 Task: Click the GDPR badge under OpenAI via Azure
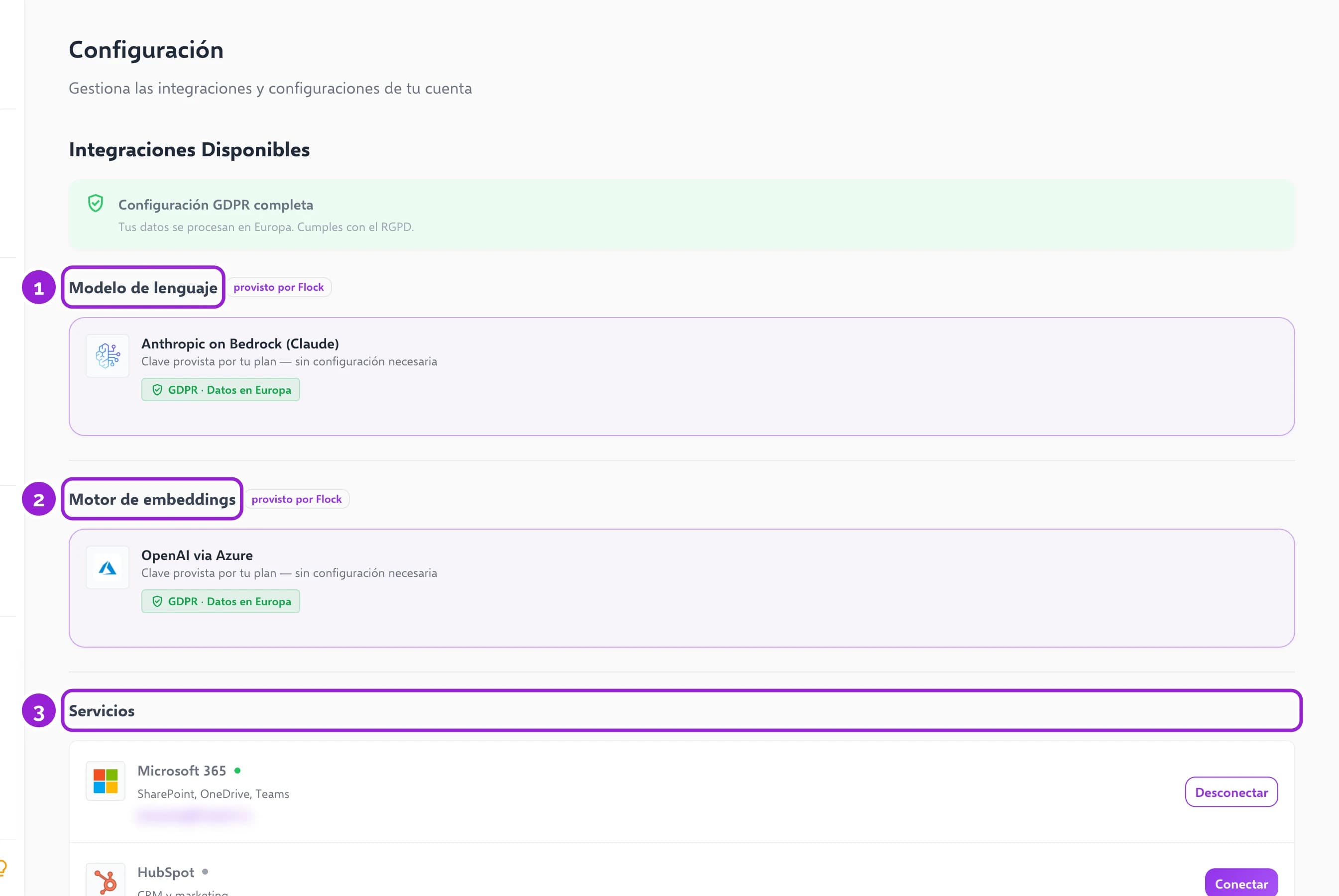(x=221, y=601)
